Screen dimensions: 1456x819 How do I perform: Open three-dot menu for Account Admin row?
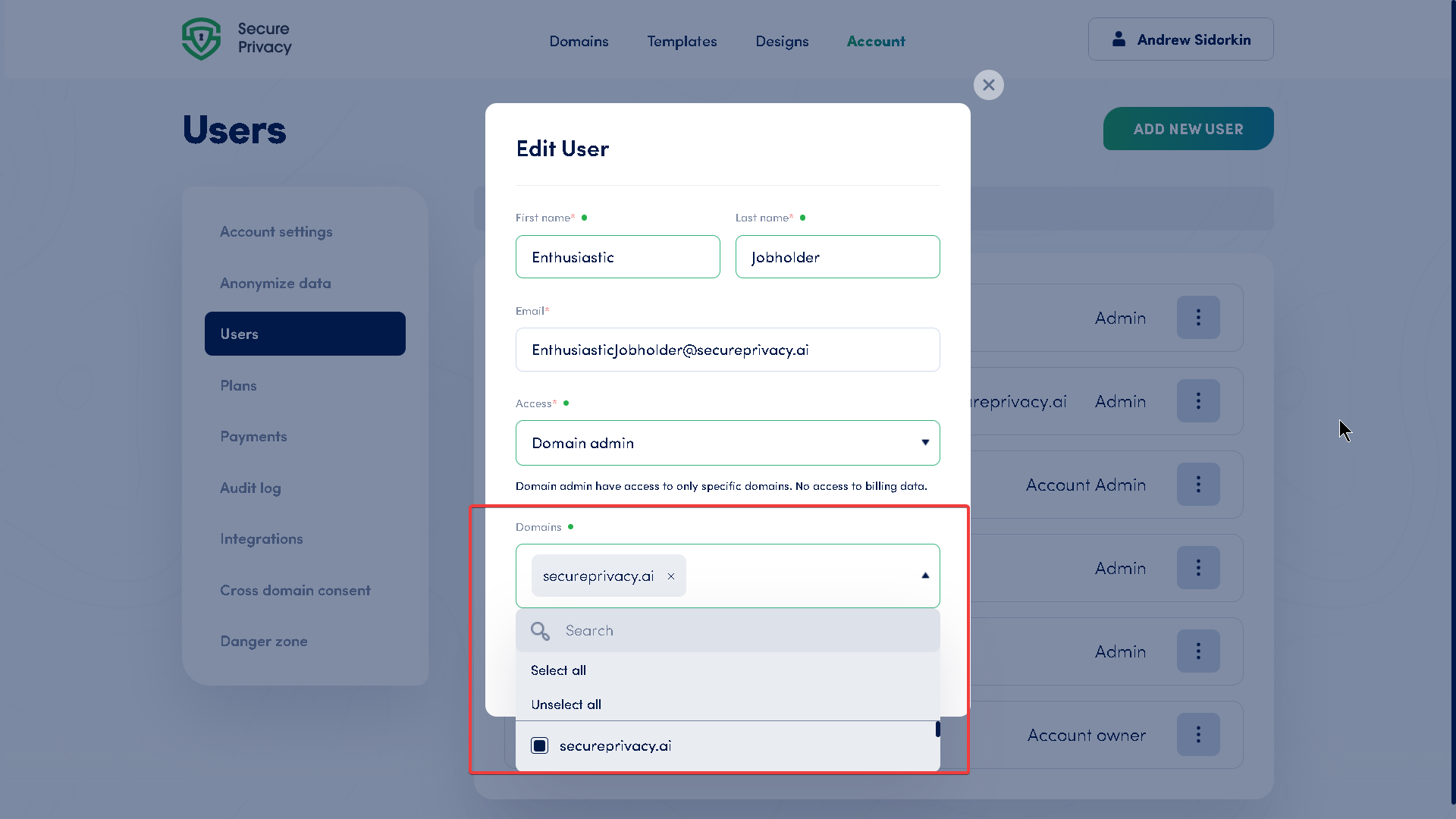pyautogui.click(x=1198, y=485)
